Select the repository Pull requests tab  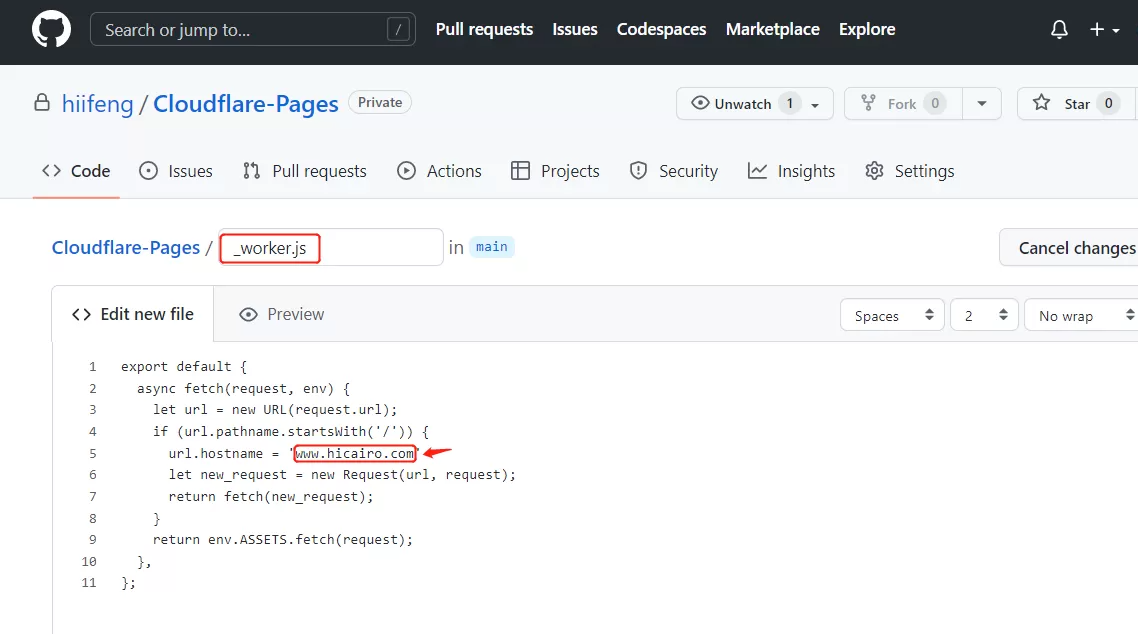click(304, 171)
